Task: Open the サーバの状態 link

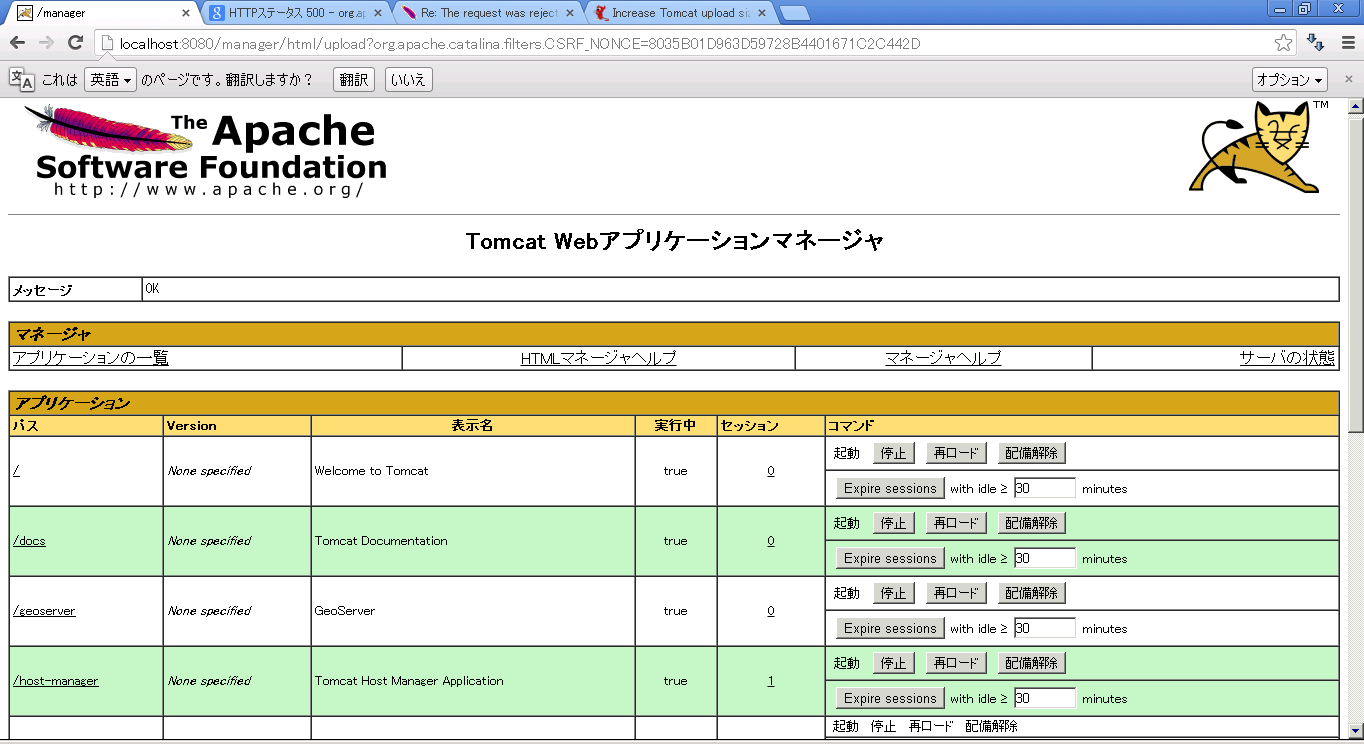Action: (x=1286, y=358)
